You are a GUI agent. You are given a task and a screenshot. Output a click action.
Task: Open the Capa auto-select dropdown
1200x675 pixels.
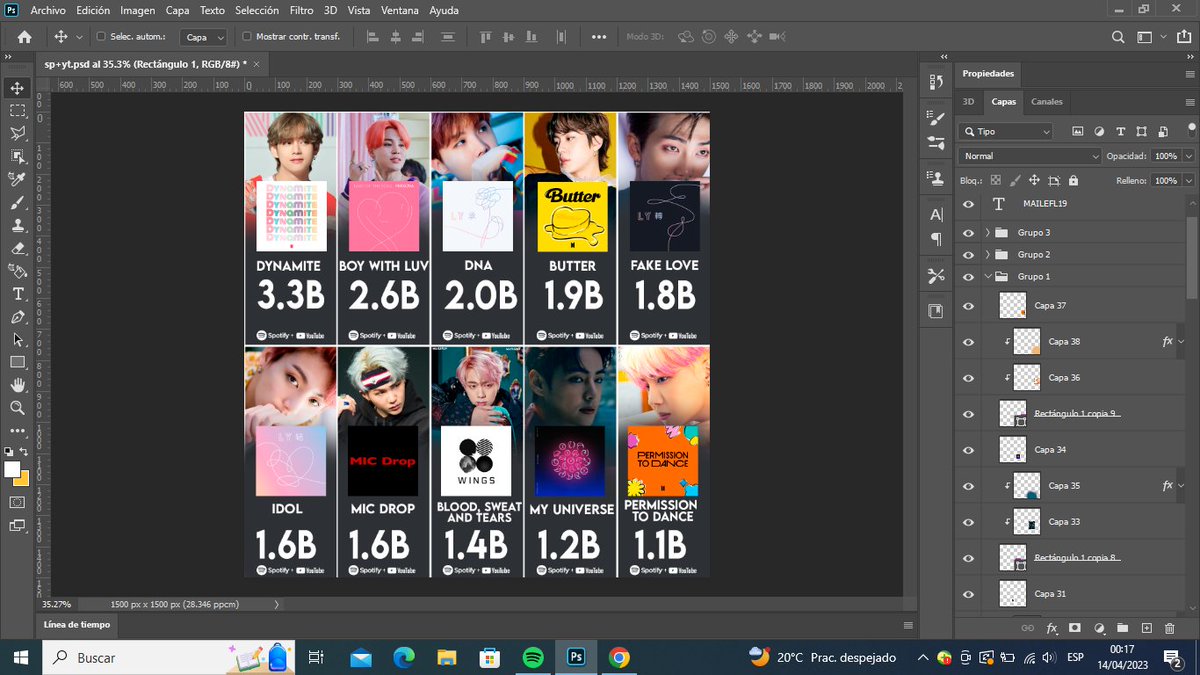click(x=204, y=37)
